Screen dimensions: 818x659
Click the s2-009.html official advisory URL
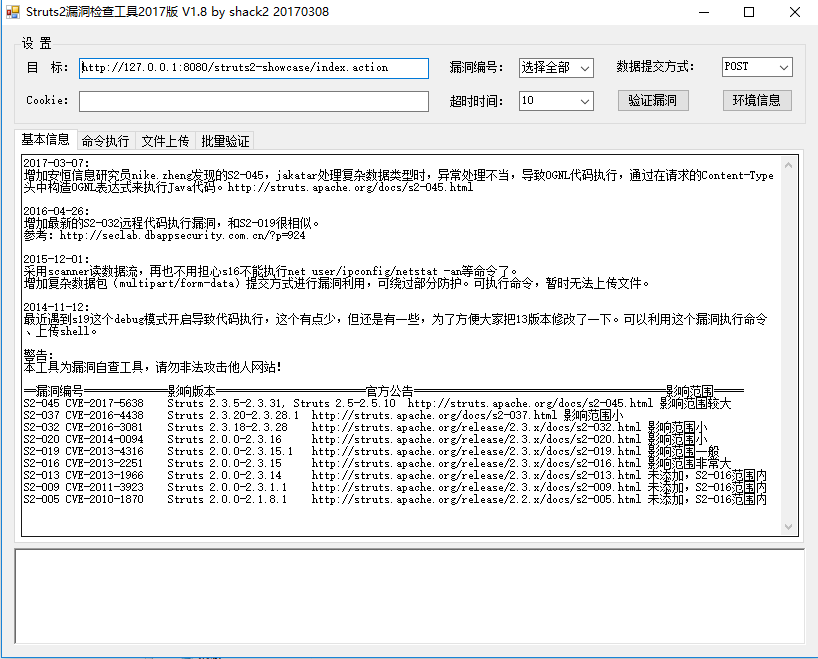pos(476,487)
